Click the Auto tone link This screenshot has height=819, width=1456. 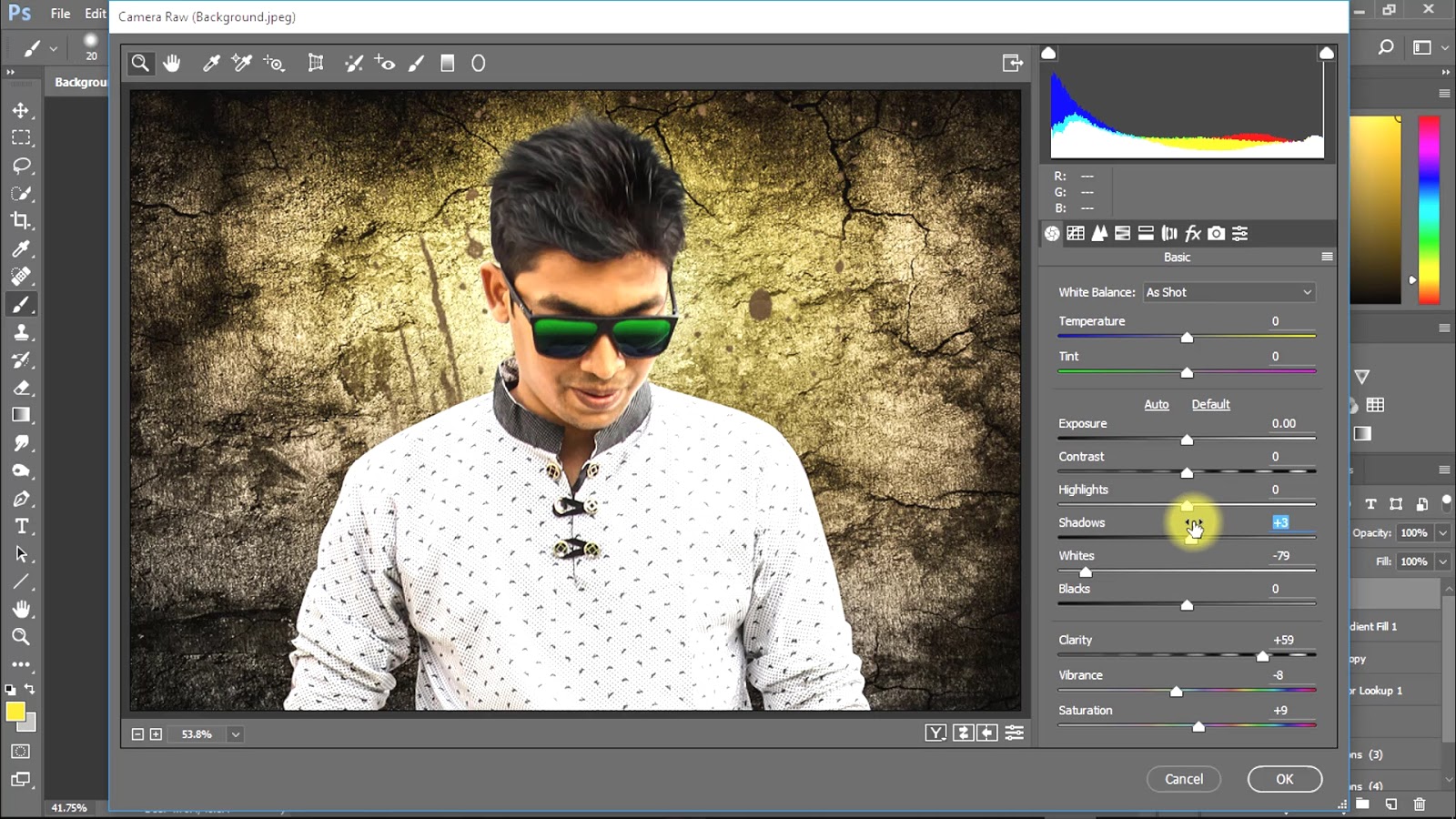pos(1156,404)
